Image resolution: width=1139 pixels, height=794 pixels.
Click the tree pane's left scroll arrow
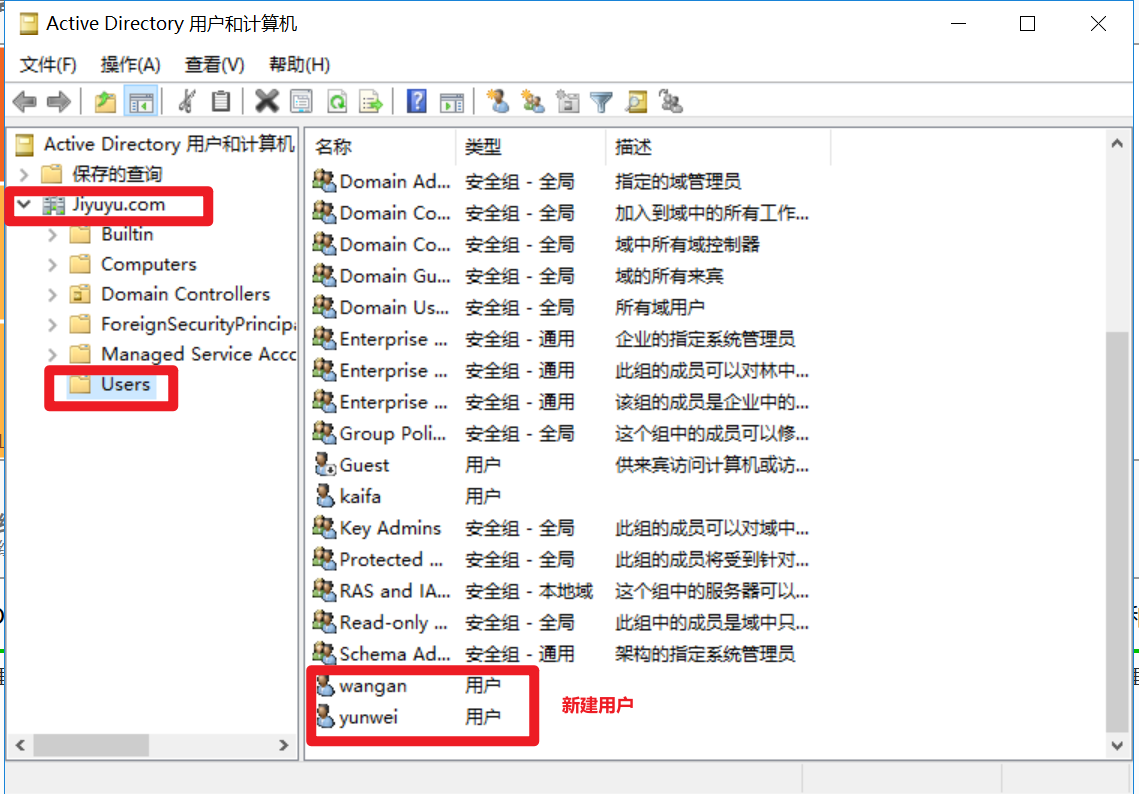(x=20, y=745)
